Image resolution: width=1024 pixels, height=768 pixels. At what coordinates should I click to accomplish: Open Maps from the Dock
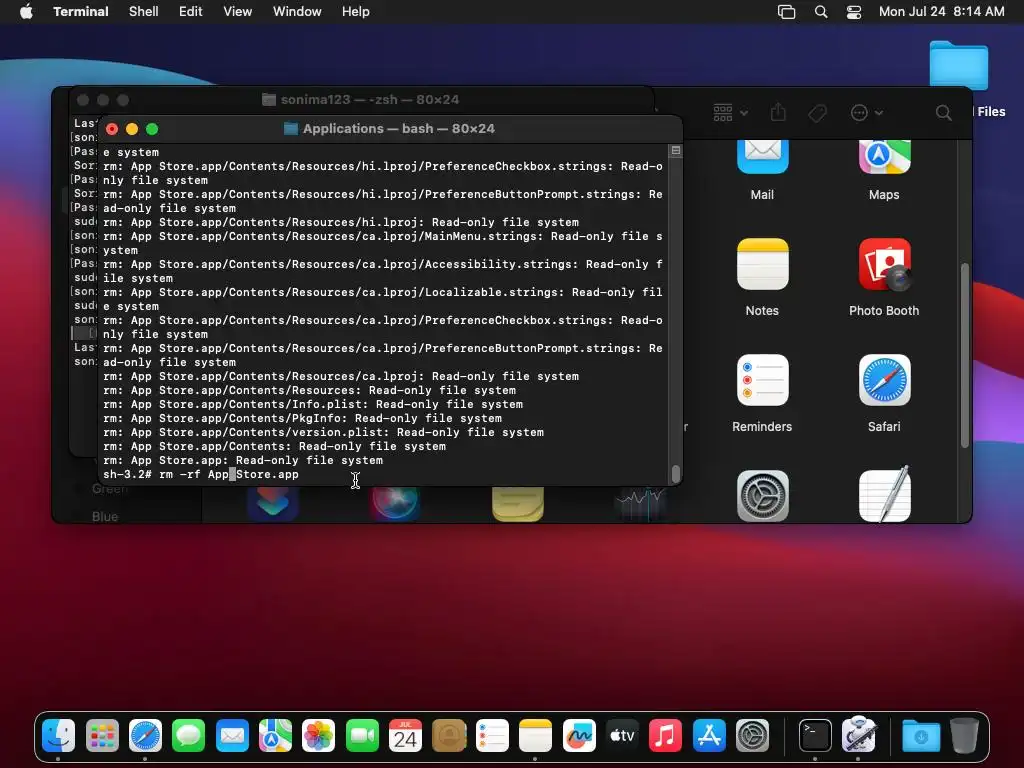275,735
